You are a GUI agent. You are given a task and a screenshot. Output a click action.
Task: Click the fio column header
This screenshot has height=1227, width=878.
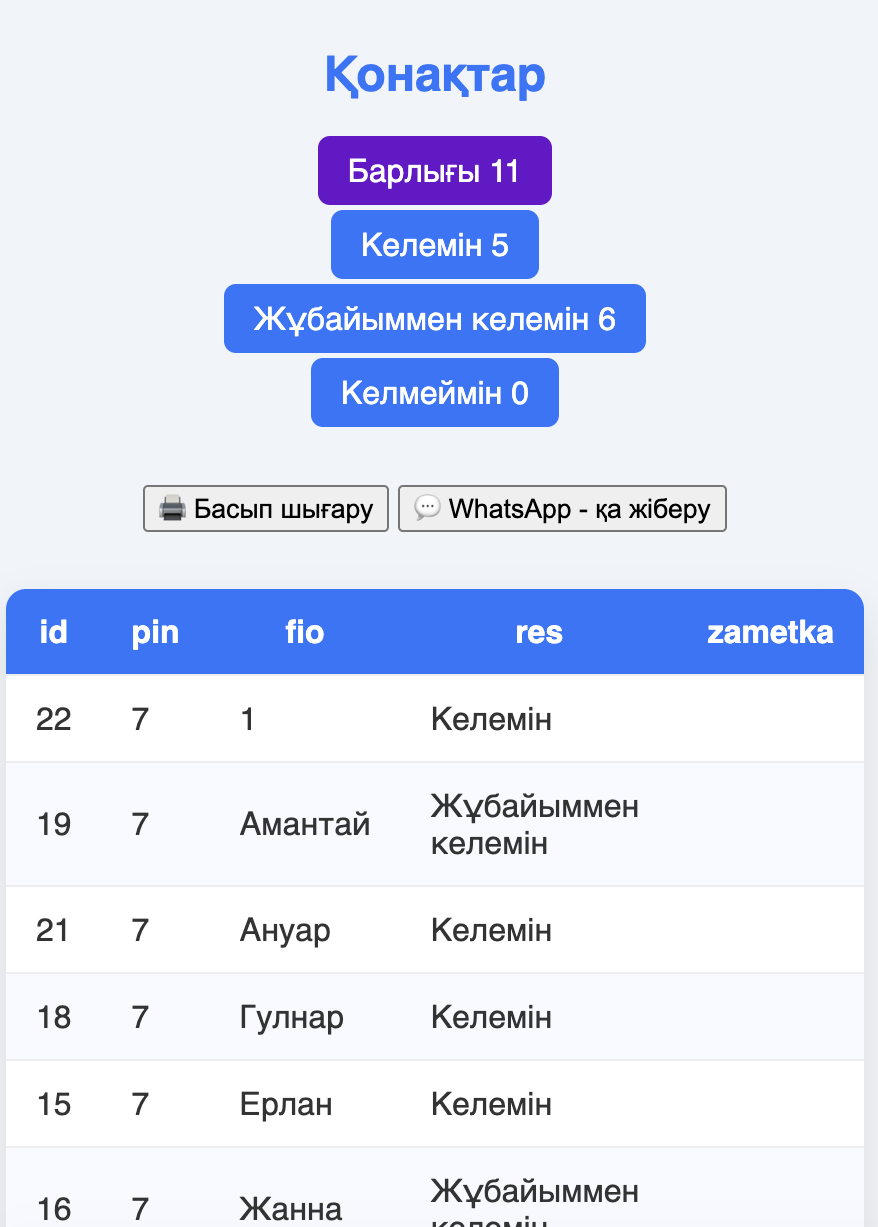click(304, 632)
